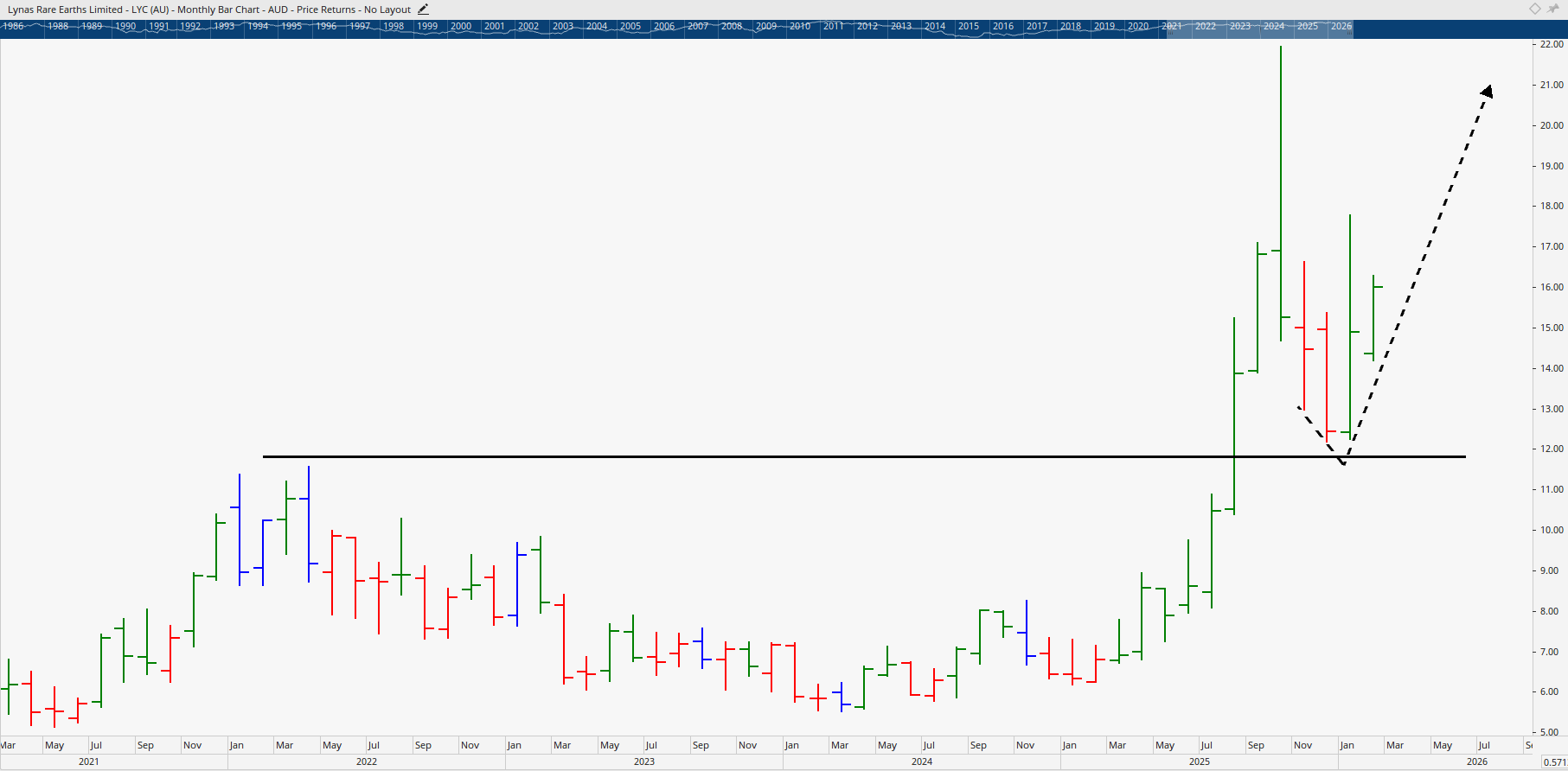This screenshot has height=771, width=1568.
Task: Click the 2024 year band on bottom axis
Action: [x=922, y=761]
